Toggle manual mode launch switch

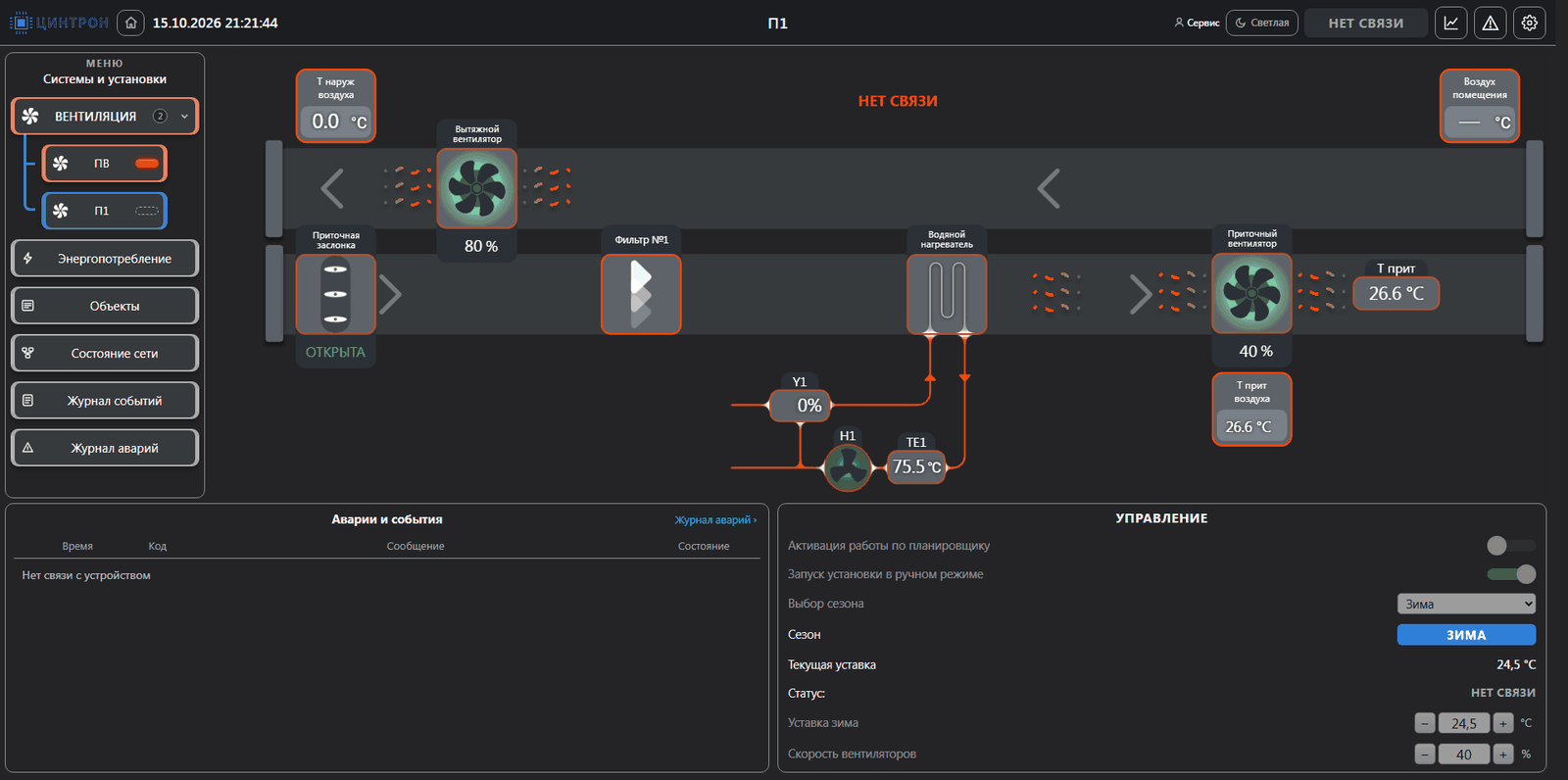click(x=1510, y=574)
